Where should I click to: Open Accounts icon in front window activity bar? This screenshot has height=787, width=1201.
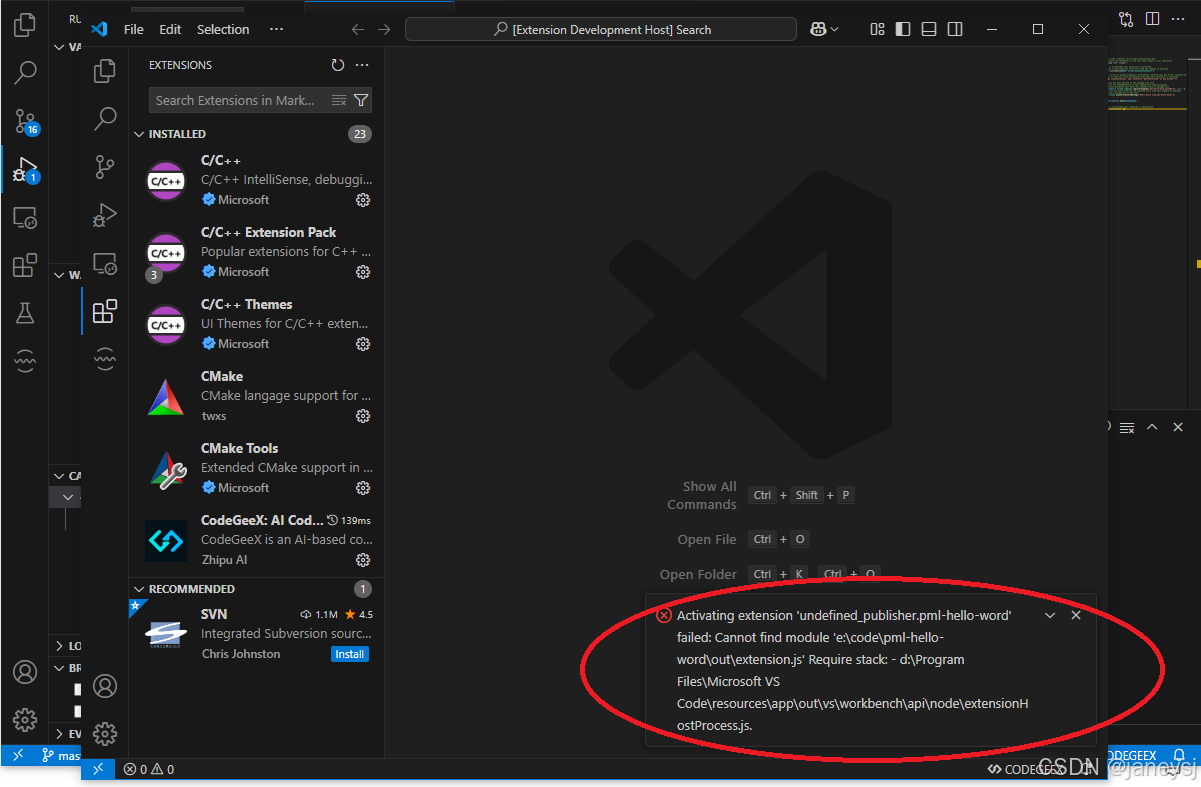pyautogui.click(x=105, y=686)
